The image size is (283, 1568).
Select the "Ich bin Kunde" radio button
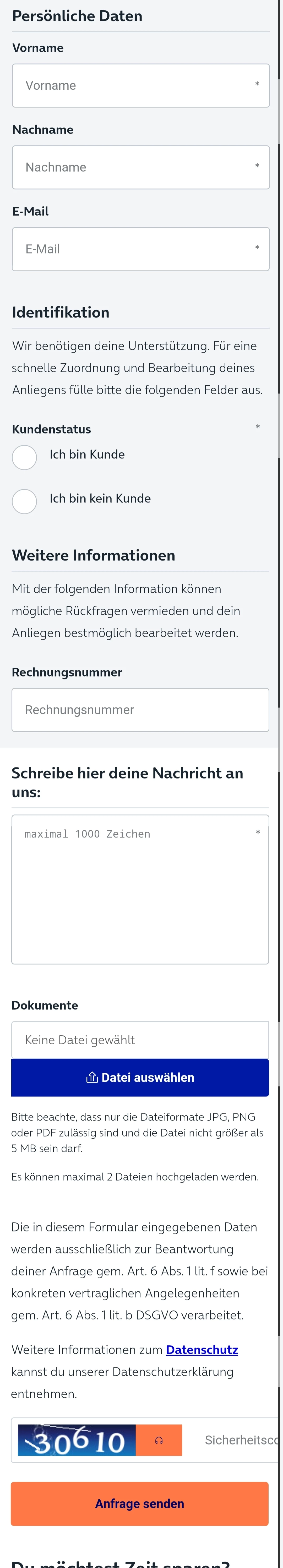pyautogui.click(x=24, y=457)
